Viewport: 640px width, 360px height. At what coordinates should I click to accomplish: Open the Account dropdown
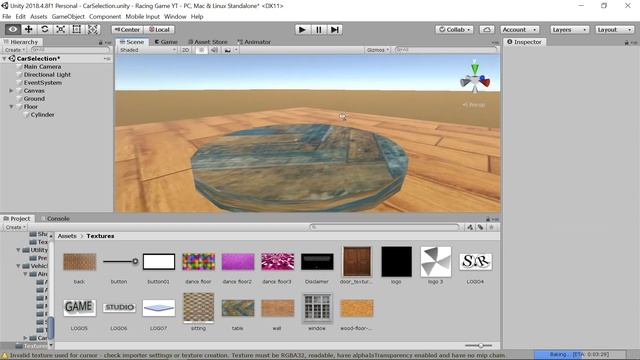(x=519, y=30)
